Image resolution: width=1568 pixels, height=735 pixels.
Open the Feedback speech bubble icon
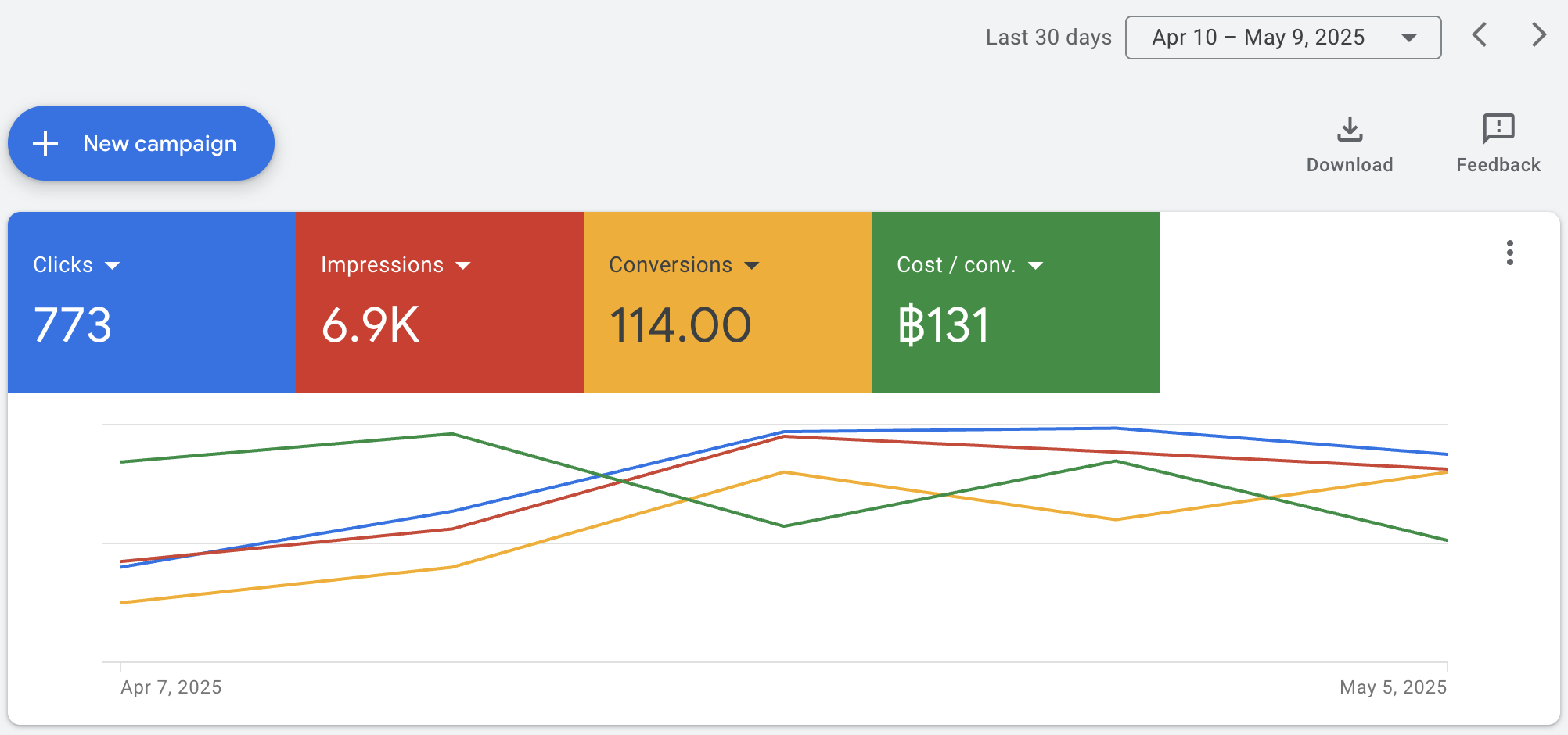coord(1498,128)
